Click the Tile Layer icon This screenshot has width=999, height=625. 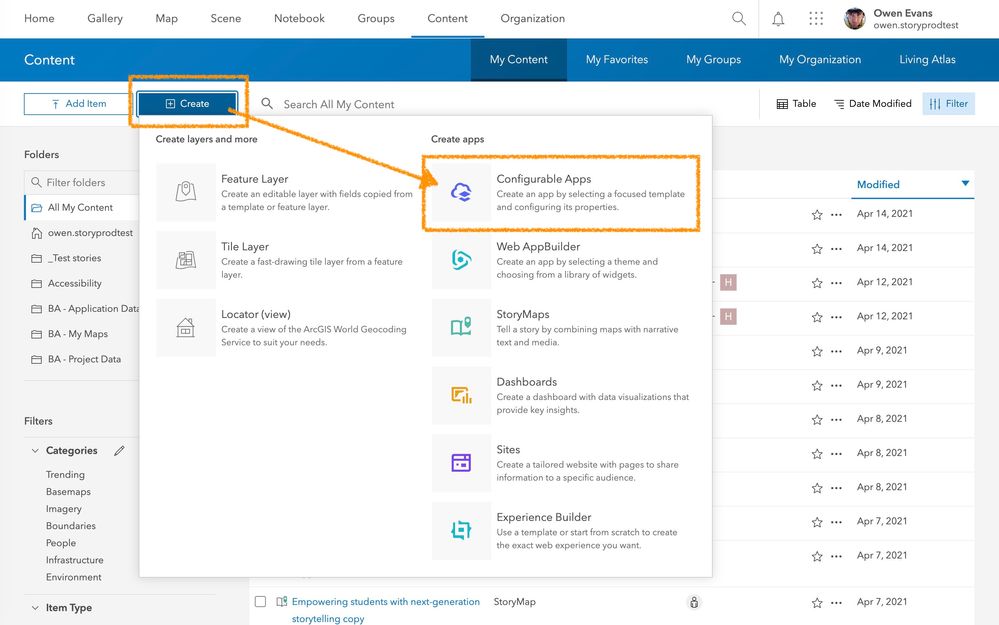point(185,259)
